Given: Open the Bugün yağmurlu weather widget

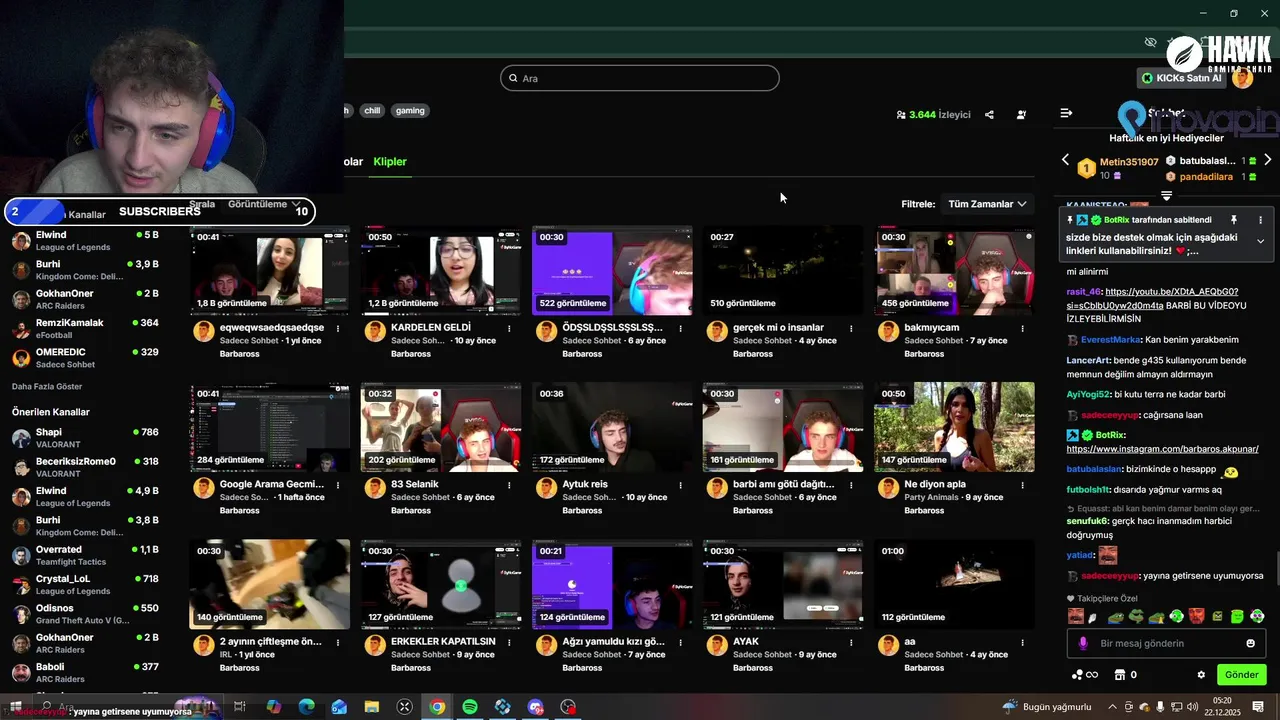Looking at the screenshot, I should click(1047, 707).
